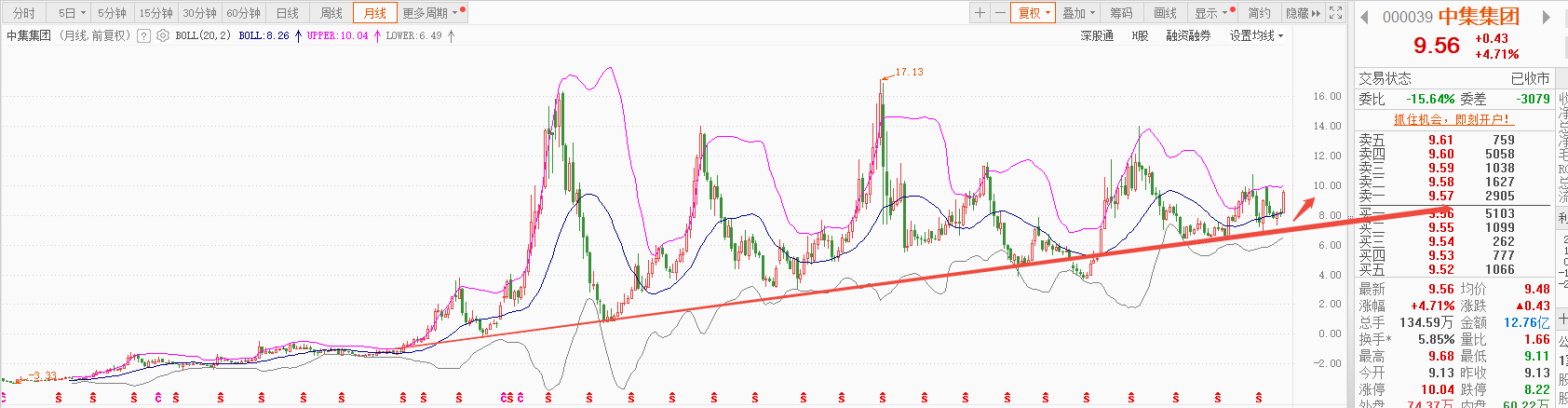
Task: Click the LOWER:6.49 value readout
Action: pyautogui.click(x=414, y=35)
